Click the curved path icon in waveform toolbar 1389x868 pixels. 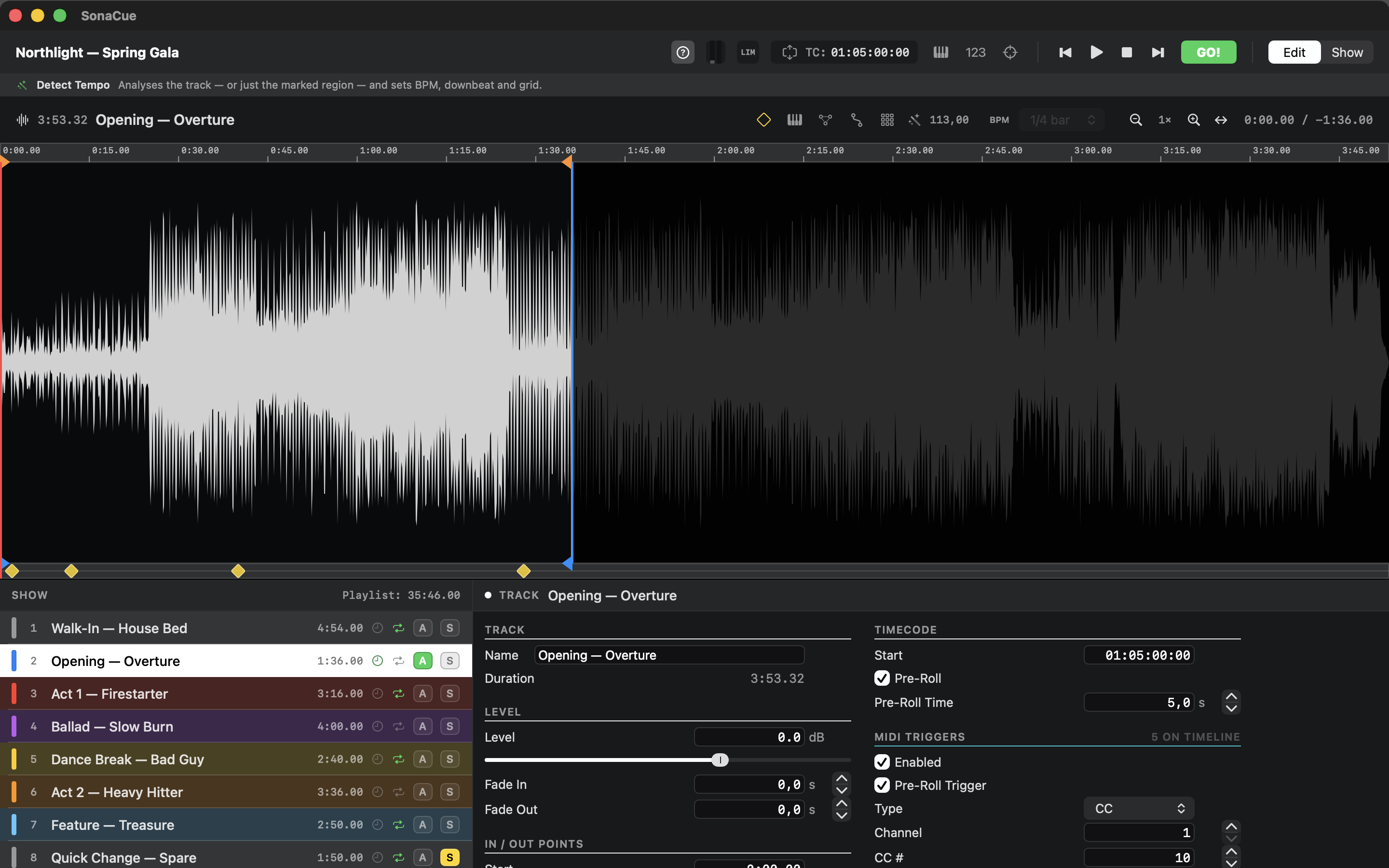point(857,120)
